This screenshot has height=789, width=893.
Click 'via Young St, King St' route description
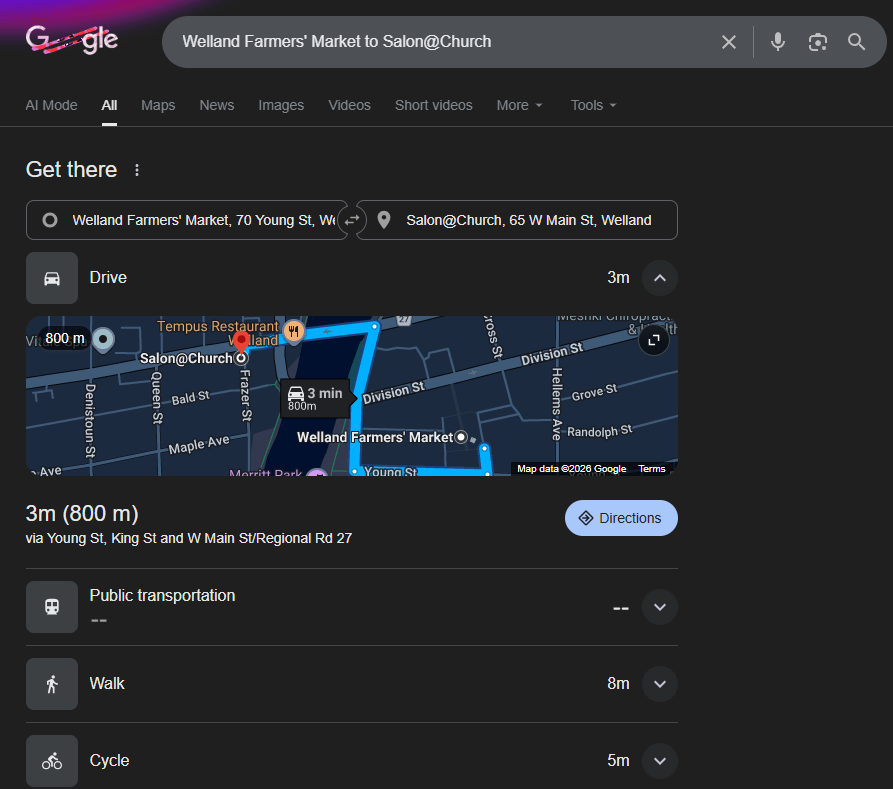pyautogui.click(x=189, y=538)
